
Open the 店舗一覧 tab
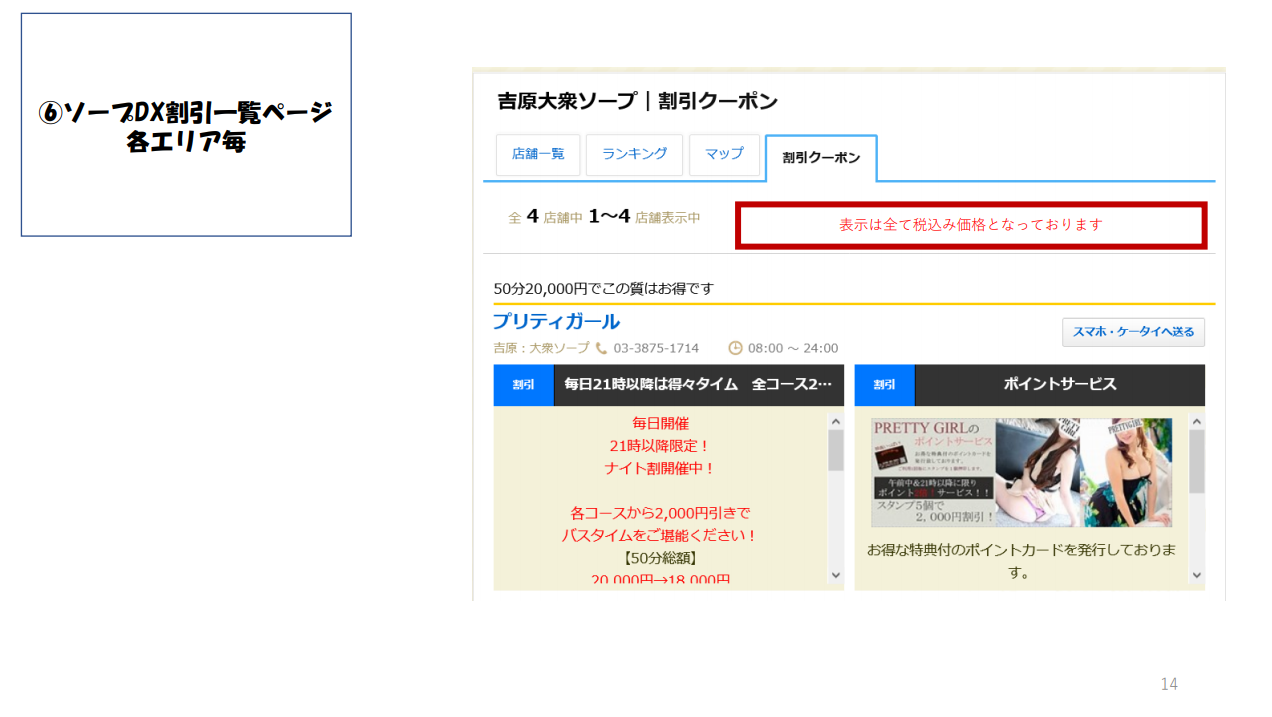click(x=538, y=155)
